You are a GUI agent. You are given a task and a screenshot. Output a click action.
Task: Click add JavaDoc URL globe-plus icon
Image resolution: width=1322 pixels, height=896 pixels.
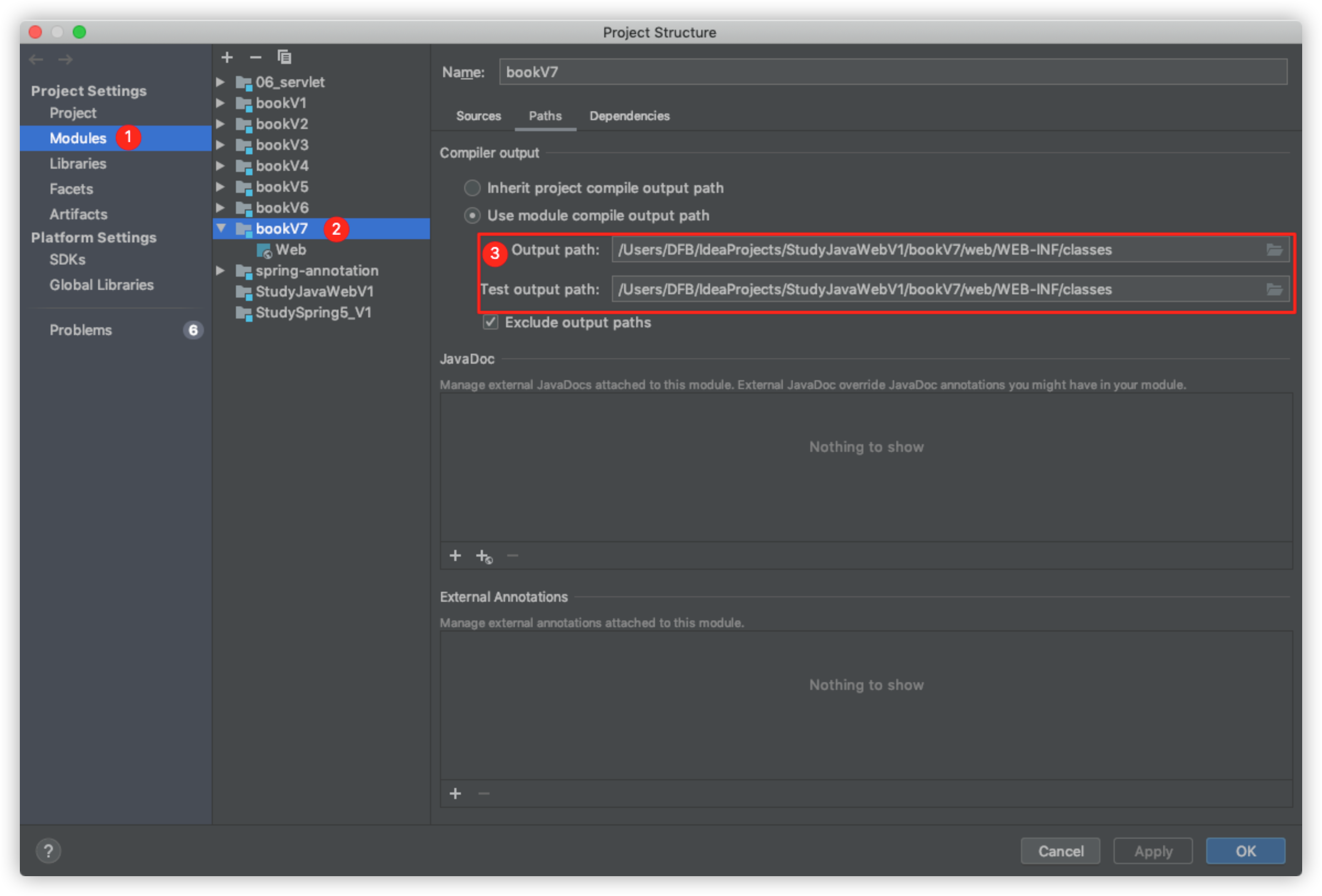pyautogui.click(x=483, y=556)
